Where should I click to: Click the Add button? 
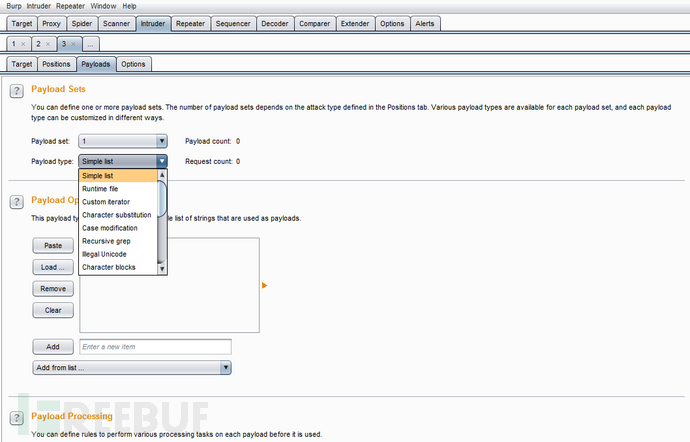(x=53, y=347)
